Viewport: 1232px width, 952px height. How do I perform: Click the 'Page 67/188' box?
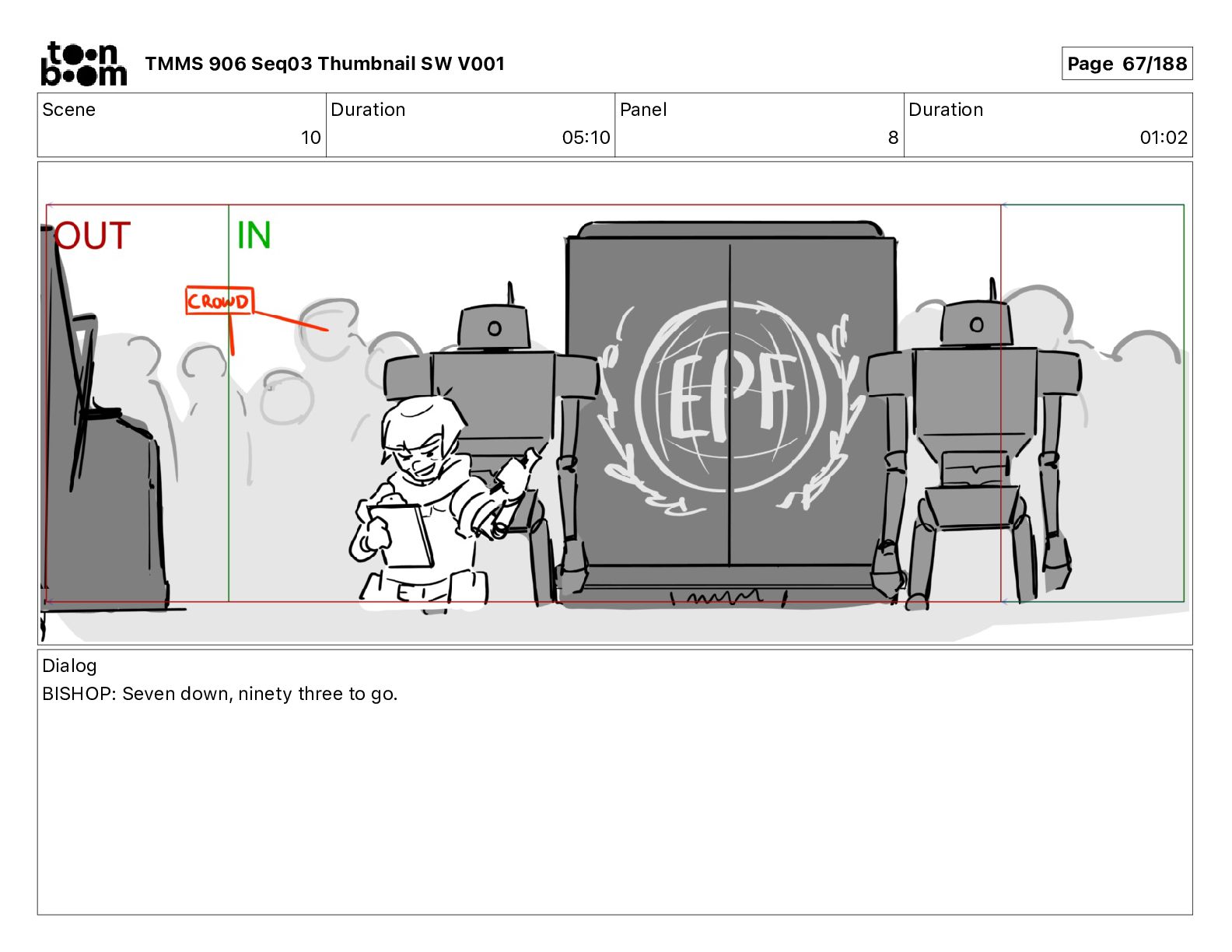[x=1127, y=64]
